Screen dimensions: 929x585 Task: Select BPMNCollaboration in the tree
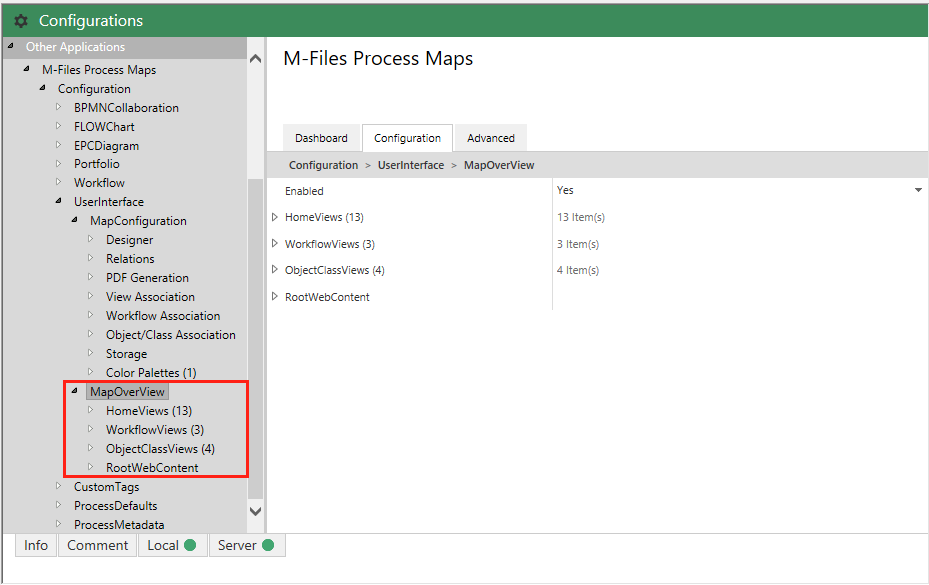tap(126, 108)
